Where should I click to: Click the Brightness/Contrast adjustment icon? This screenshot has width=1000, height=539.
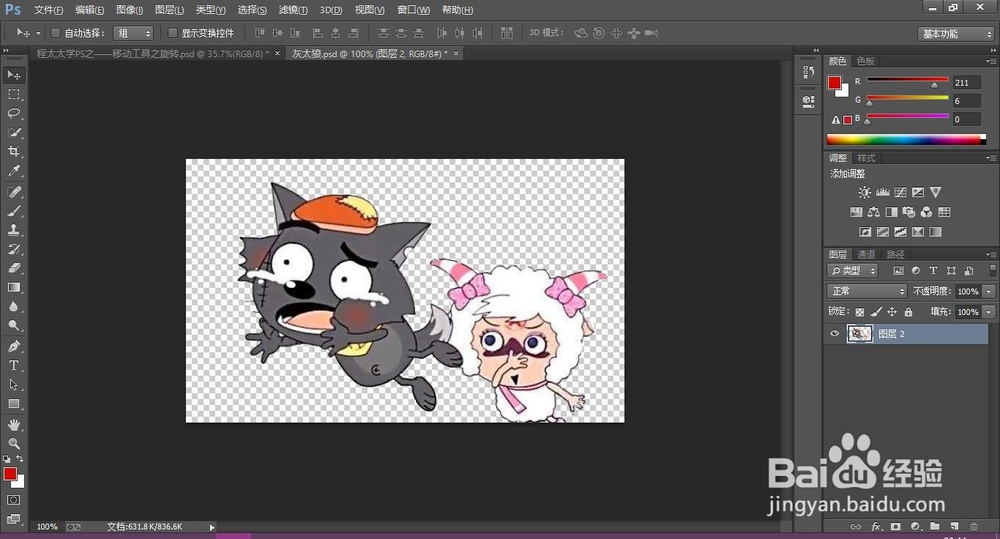click(864, 192)
